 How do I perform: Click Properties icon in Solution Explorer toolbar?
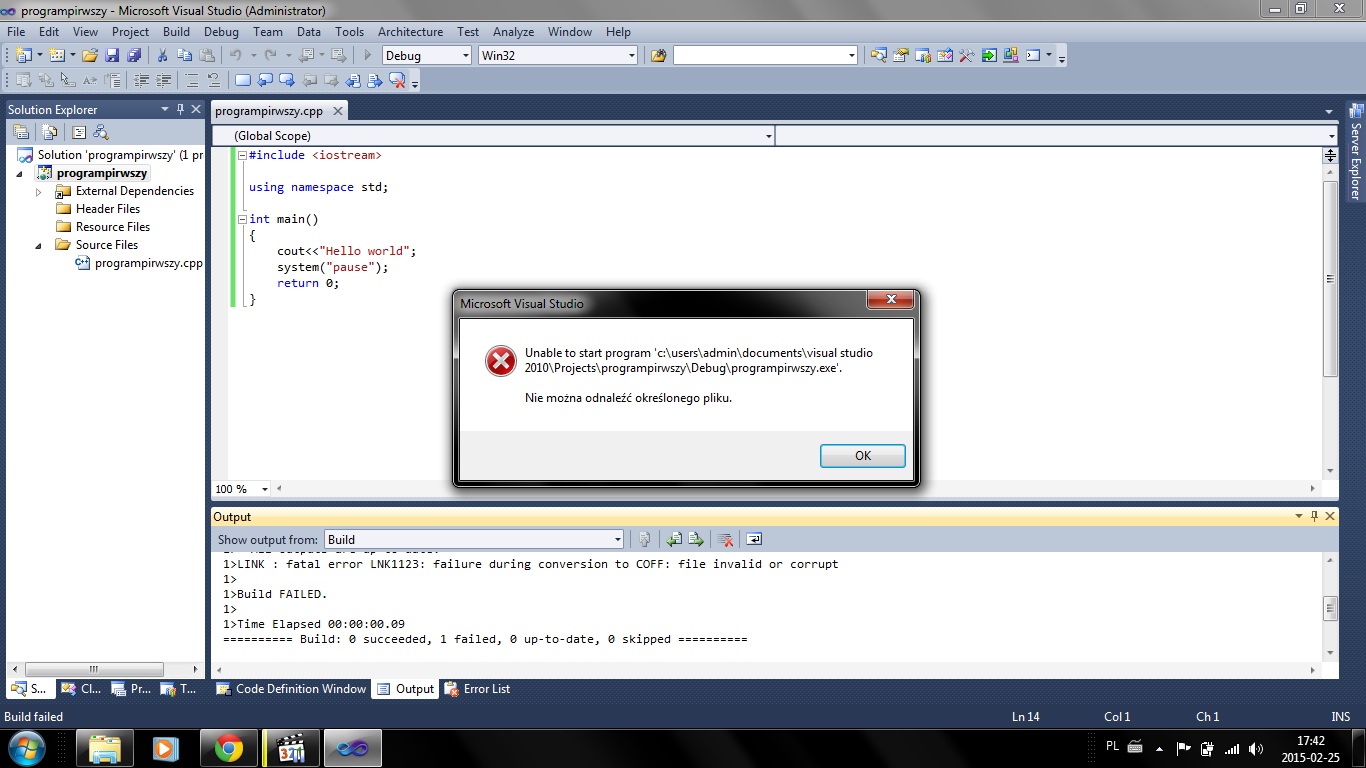tap(19, 132)
